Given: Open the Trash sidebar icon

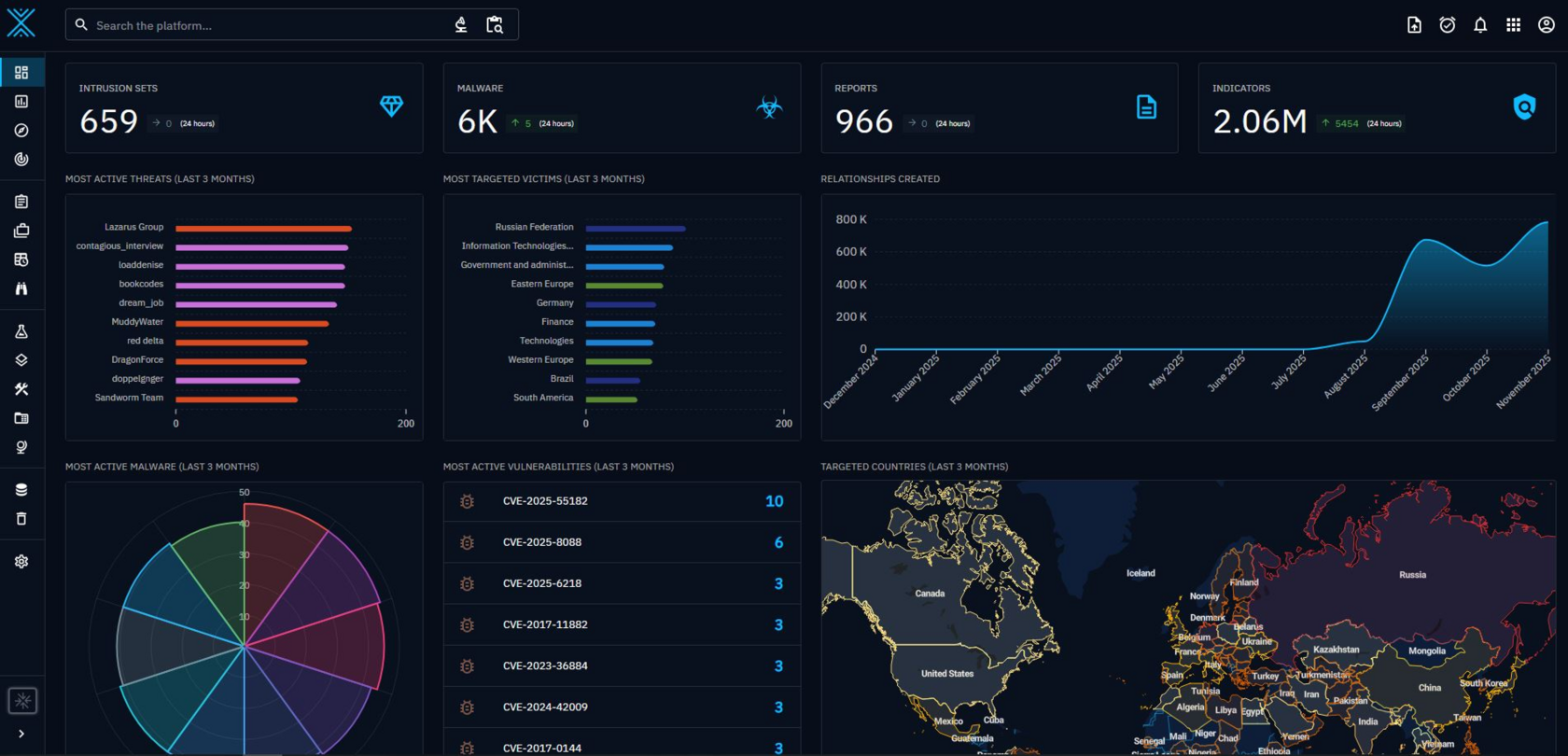Looking at the screenshot, I should [x=21, y=519].
